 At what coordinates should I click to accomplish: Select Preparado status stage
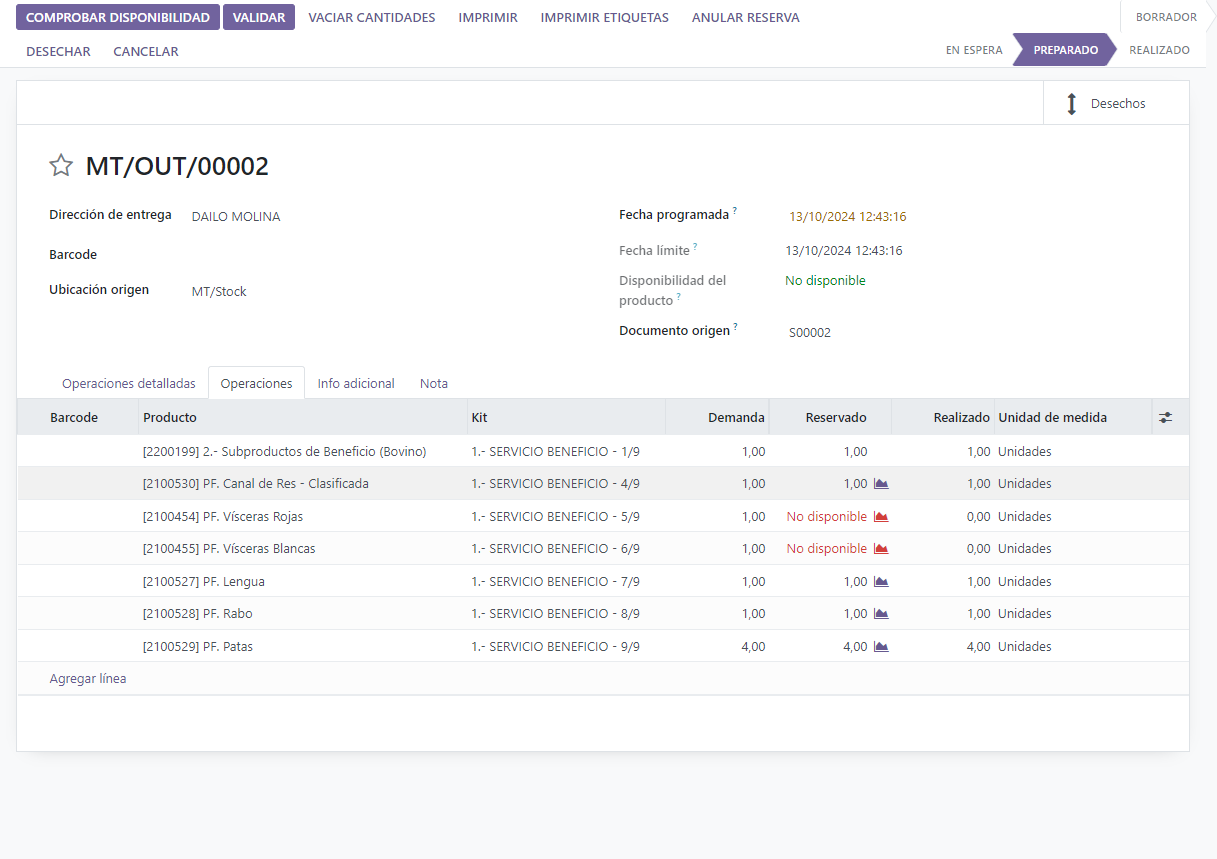click(1066, 50)
